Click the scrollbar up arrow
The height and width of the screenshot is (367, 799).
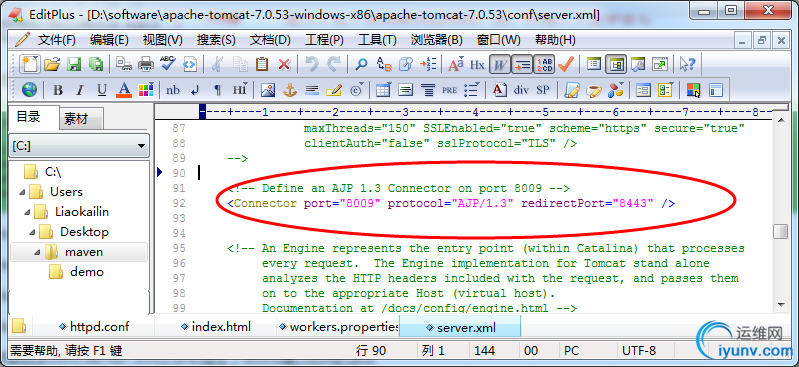[780, 119]
